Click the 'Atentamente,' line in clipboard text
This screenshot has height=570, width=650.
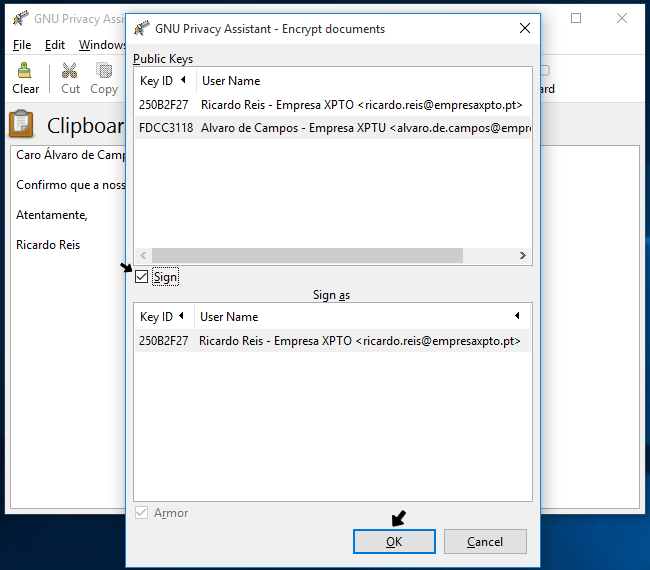[52, 215]
